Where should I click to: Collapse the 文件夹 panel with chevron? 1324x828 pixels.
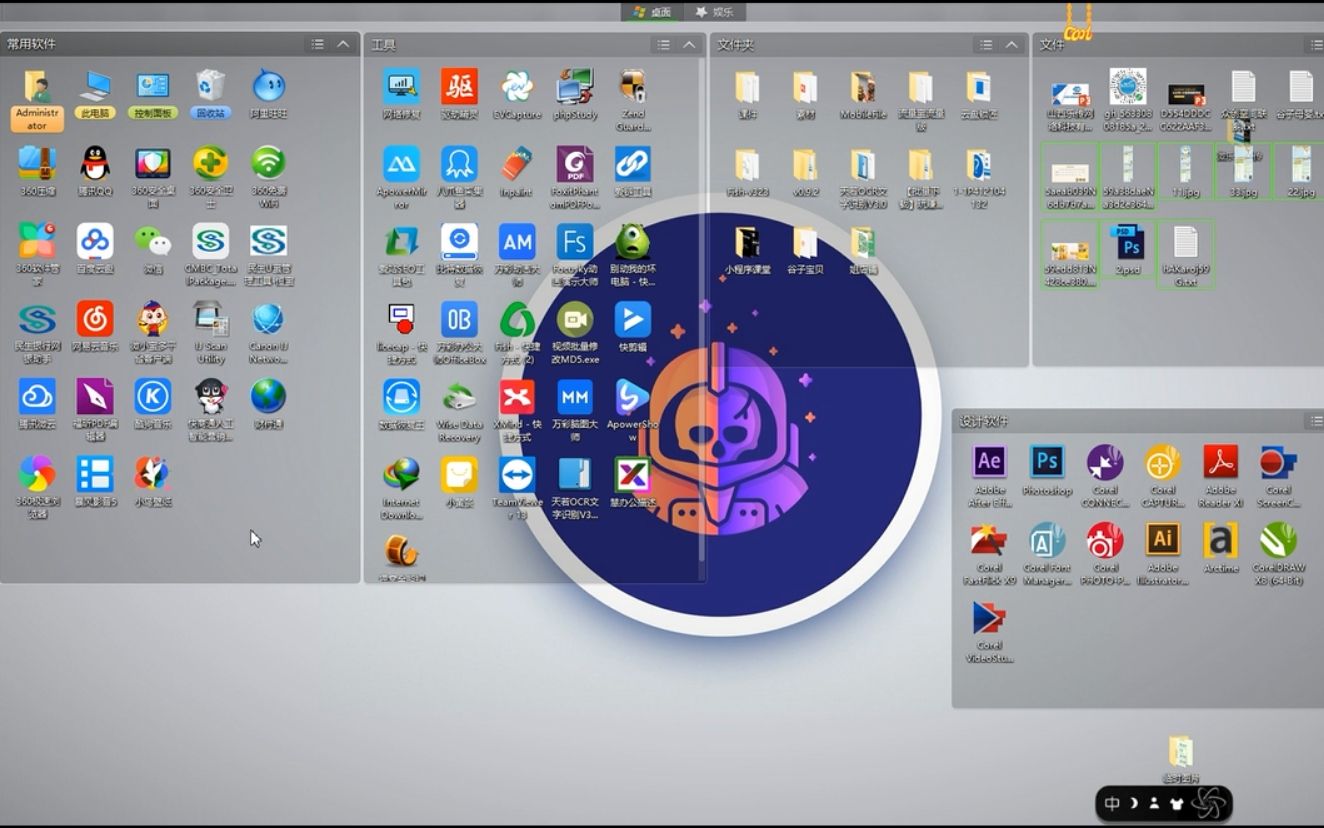click(x=1011, y=44)
